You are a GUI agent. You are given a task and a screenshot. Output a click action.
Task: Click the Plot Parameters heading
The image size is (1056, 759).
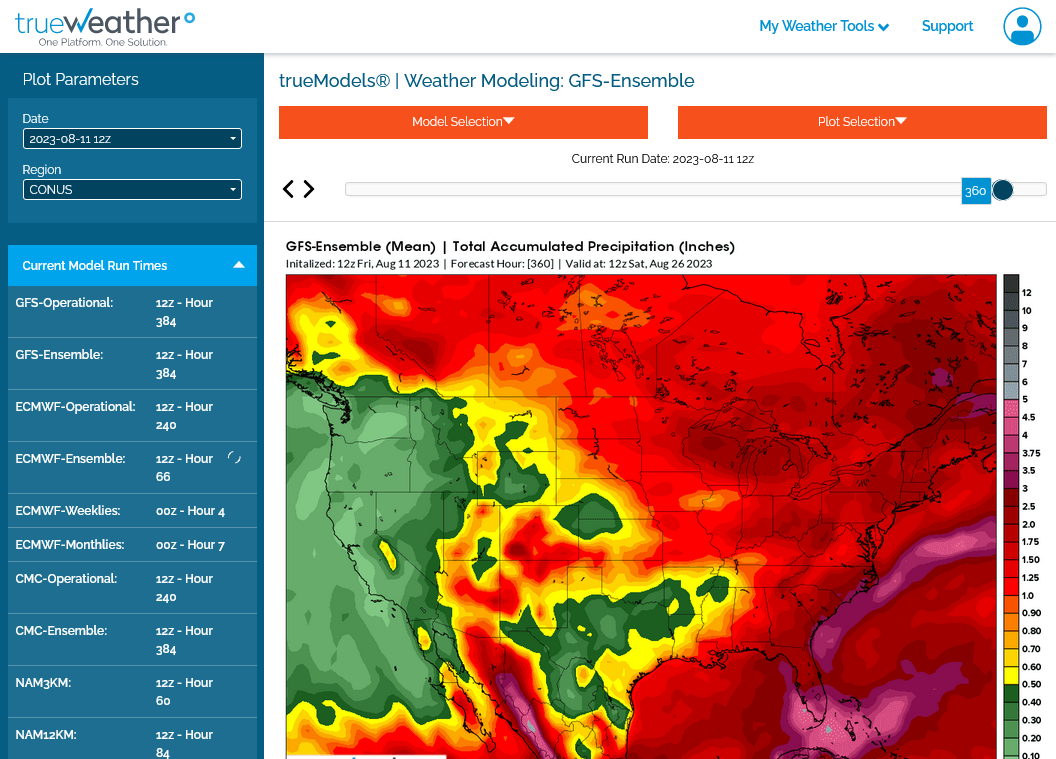(x=81, y=79)
